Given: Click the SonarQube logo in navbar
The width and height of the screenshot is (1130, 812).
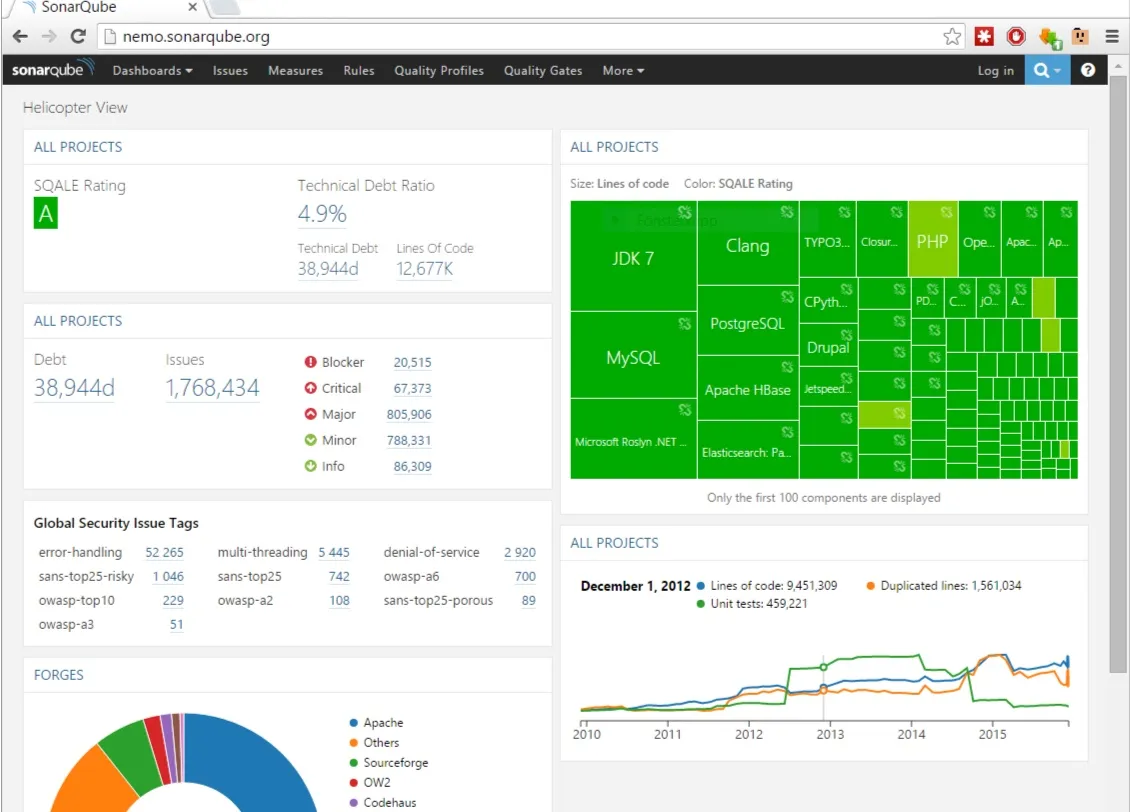Looking at the screenshot, I should pos(53,70).
